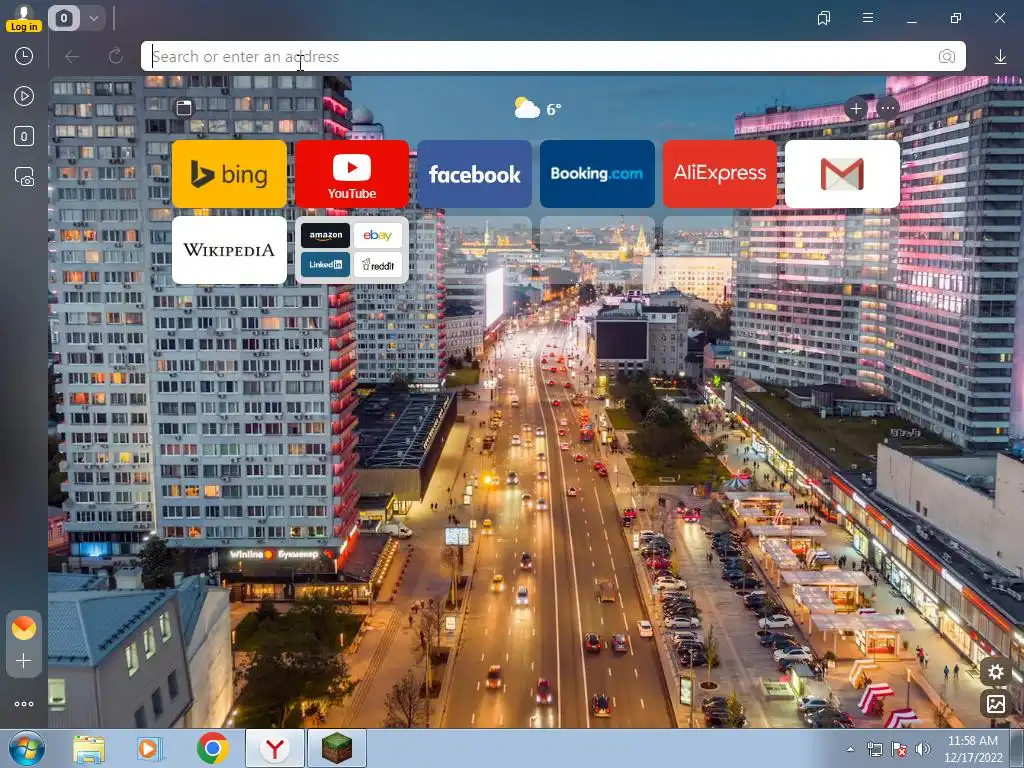
Task: Open LinkedIn in the folder tile
Action: (325, 264)
